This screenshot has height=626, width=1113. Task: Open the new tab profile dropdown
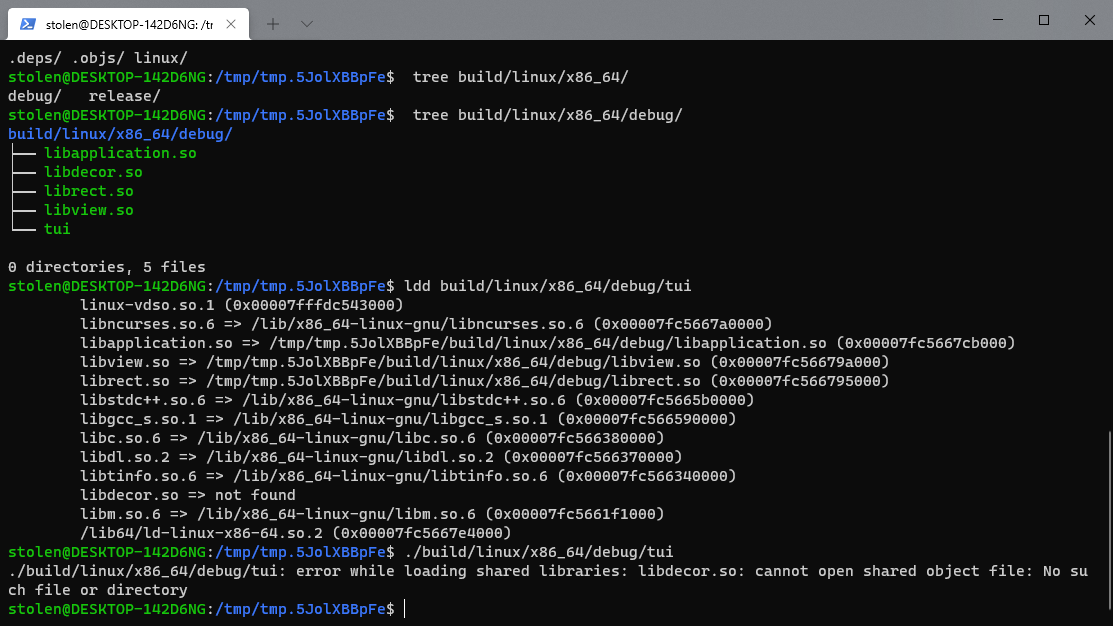point(307,24)
